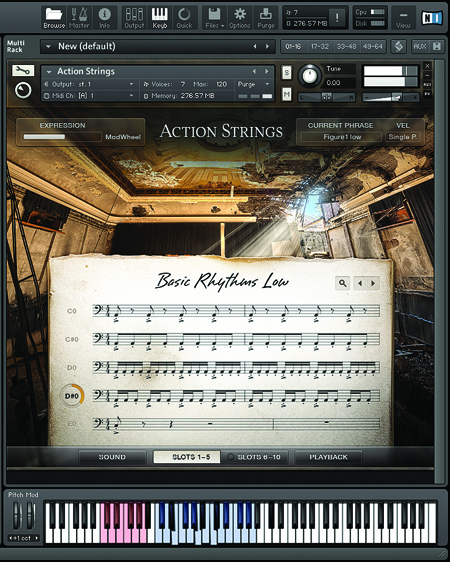
Task: Click the Max voices value 120
Action: pyautogui.click(x=221, y=84)
